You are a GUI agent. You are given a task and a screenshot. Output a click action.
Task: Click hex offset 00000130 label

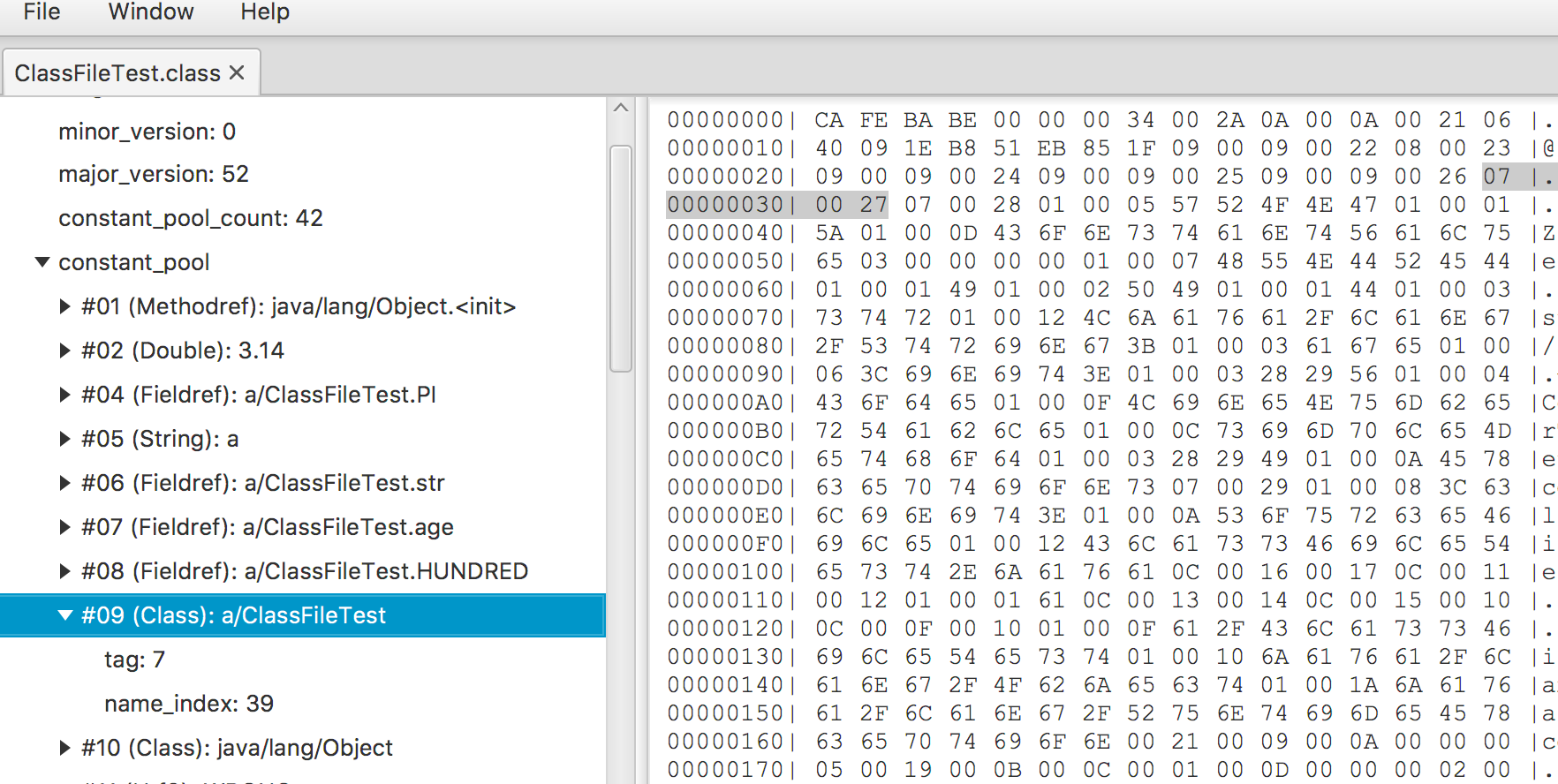(725, 657)
